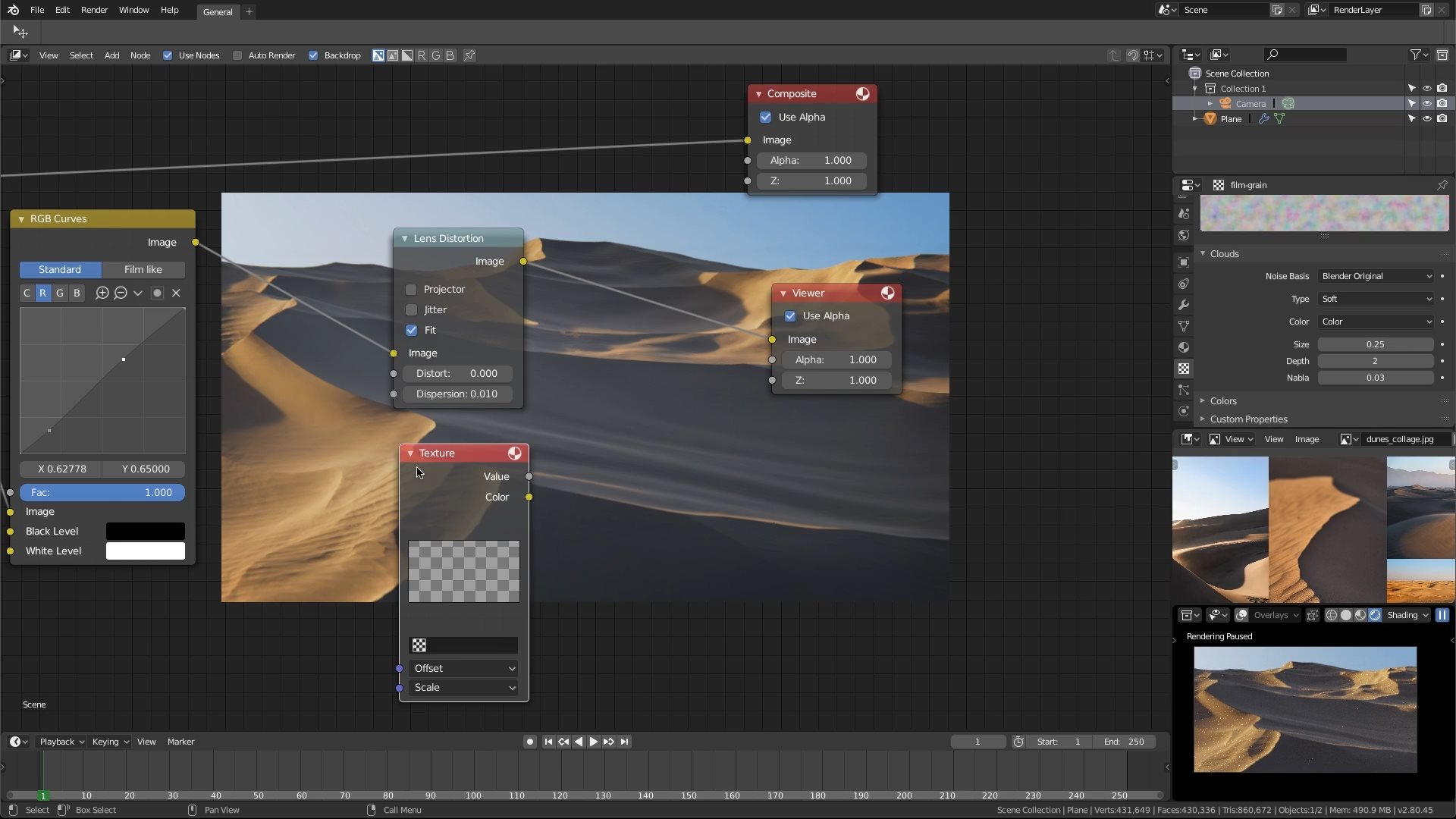This screenshot has height=819, width=1456.
Task: Click the Texture tab icon in properties sidebar
Action: 1184,369
